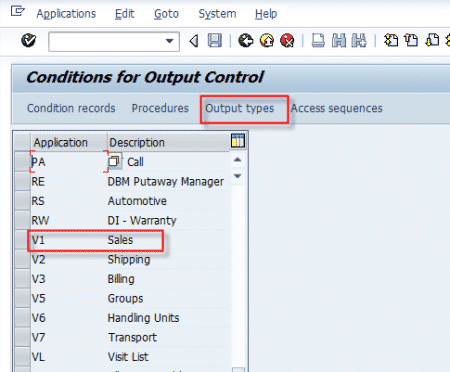Click the V2 application cell
Image resolution: width=450 pixels, height=372 pixels.
point(69,259)
